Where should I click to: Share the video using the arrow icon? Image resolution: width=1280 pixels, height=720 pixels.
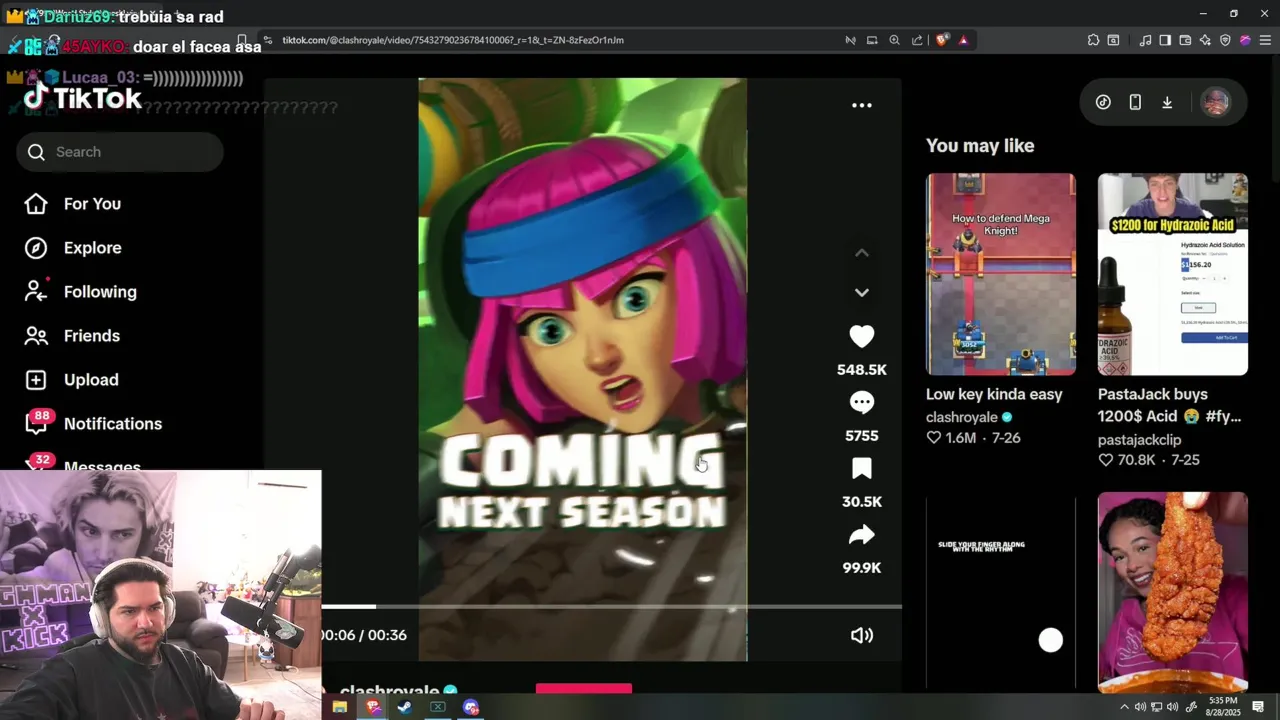[x=861, y=535]
